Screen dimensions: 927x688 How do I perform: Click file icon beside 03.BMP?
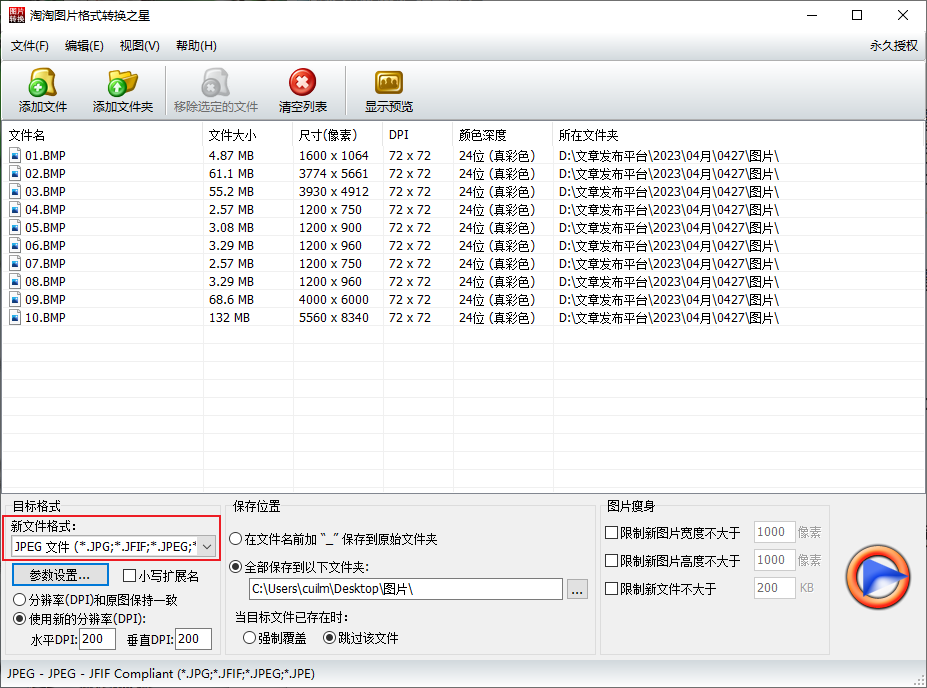pos(15,192)
